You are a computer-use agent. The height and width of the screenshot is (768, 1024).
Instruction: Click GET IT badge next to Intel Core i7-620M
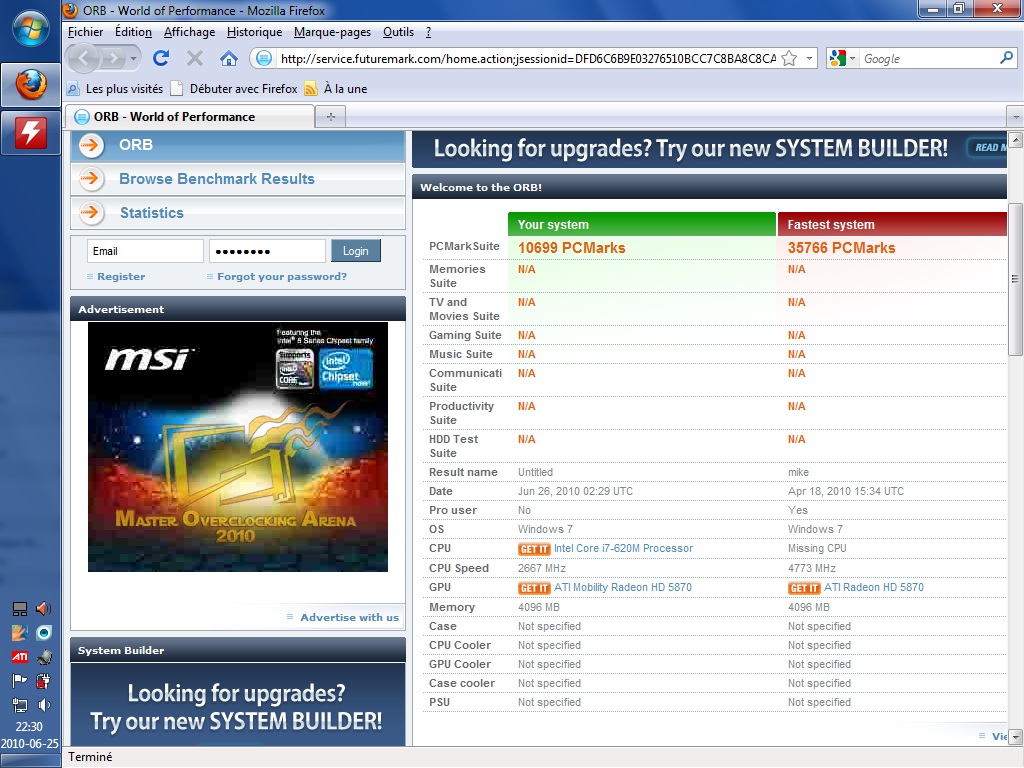[x=534, y=549]
